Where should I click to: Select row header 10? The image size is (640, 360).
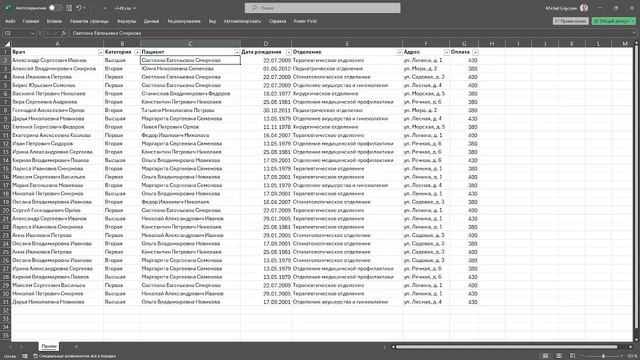pyautogui.click(x=6, y=127)
